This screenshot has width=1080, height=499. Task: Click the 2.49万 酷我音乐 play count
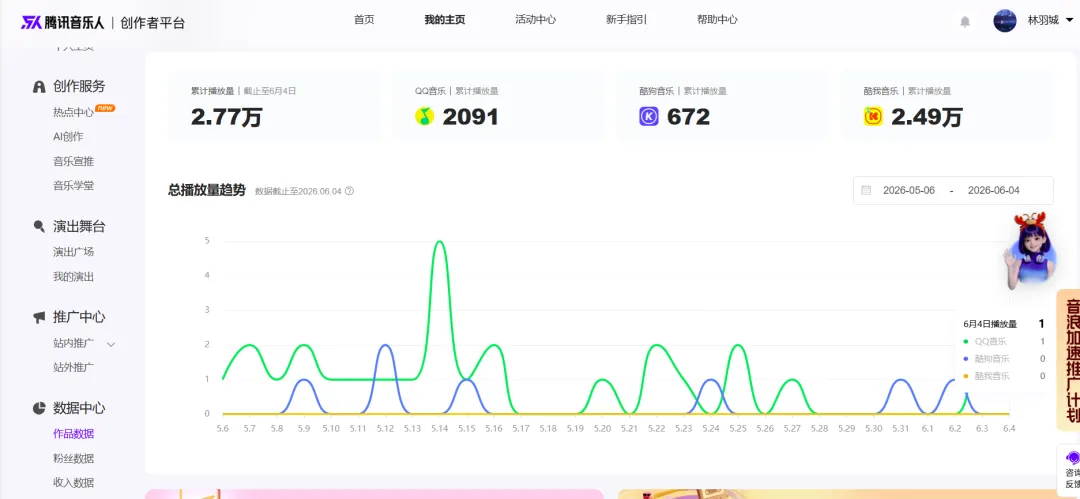click(926, 117)
